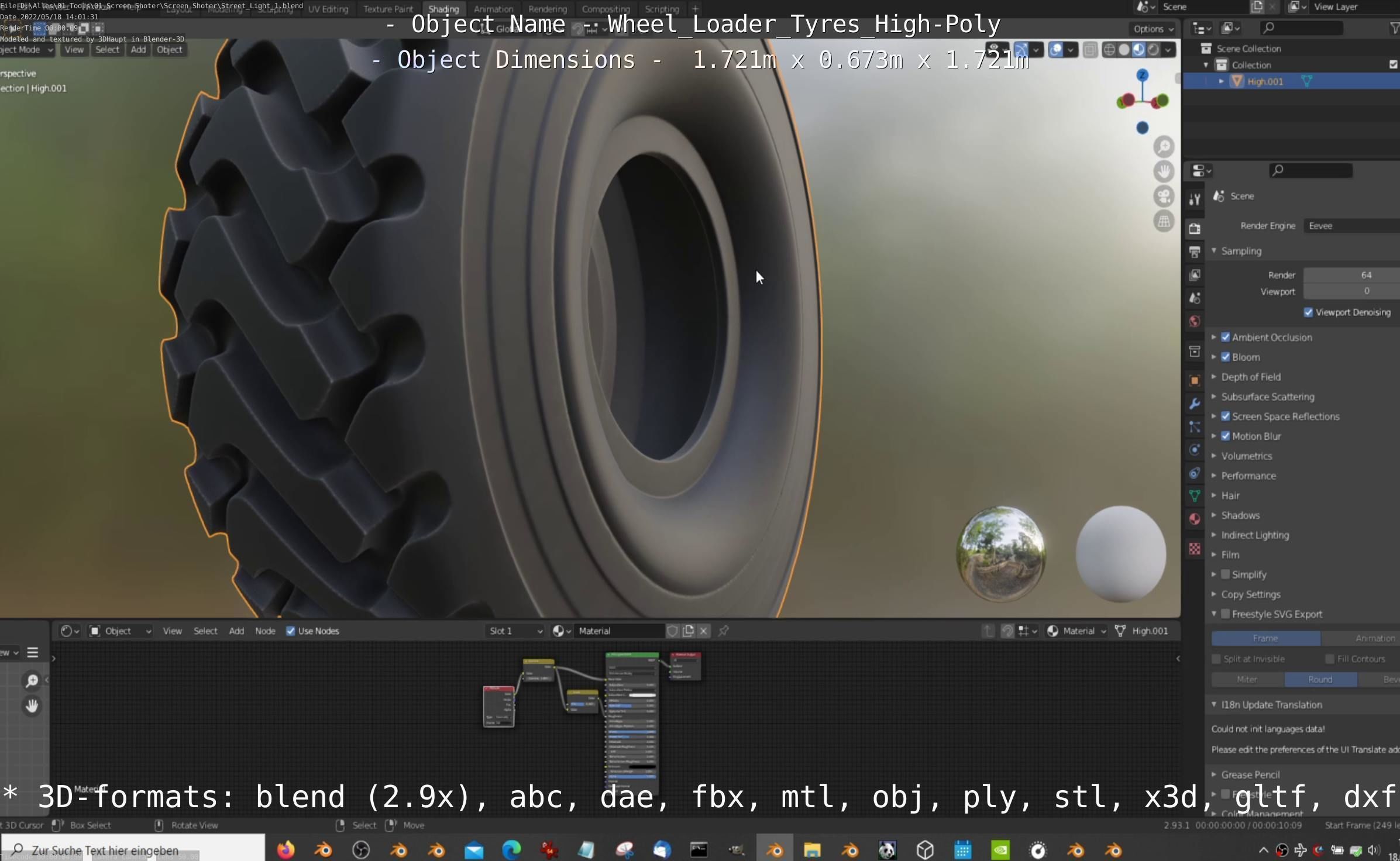
Task: Open the Object Constraints properties tab
Action: [1195, 473]
